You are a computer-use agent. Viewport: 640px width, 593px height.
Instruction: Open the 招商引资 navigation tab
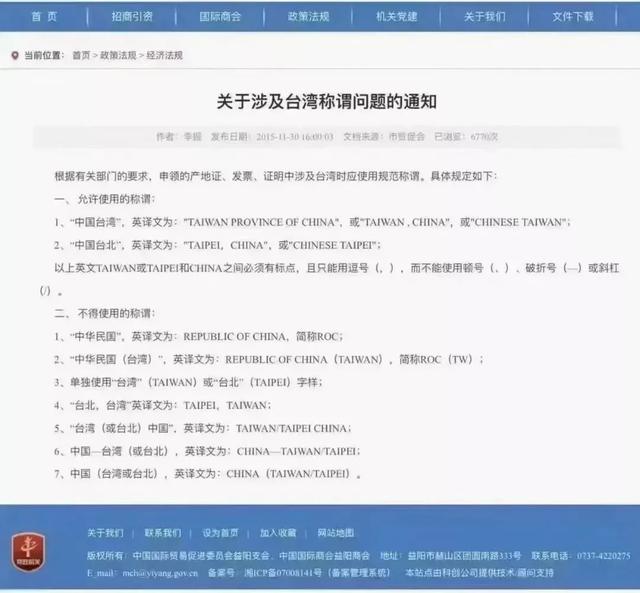pos(132,17)
